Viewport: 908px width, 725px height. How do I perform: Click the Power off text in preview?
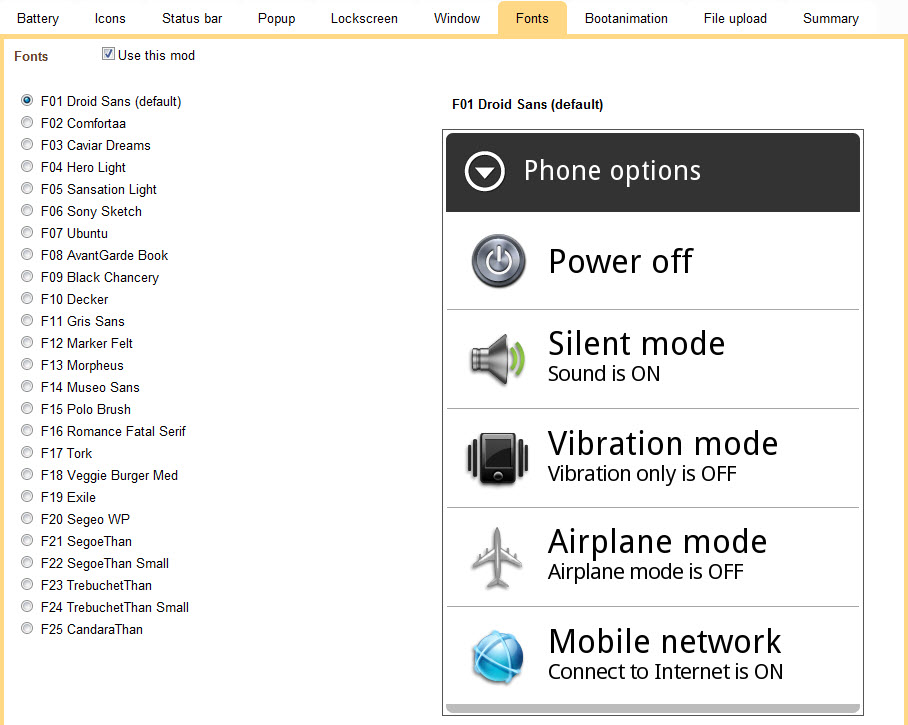620,261
